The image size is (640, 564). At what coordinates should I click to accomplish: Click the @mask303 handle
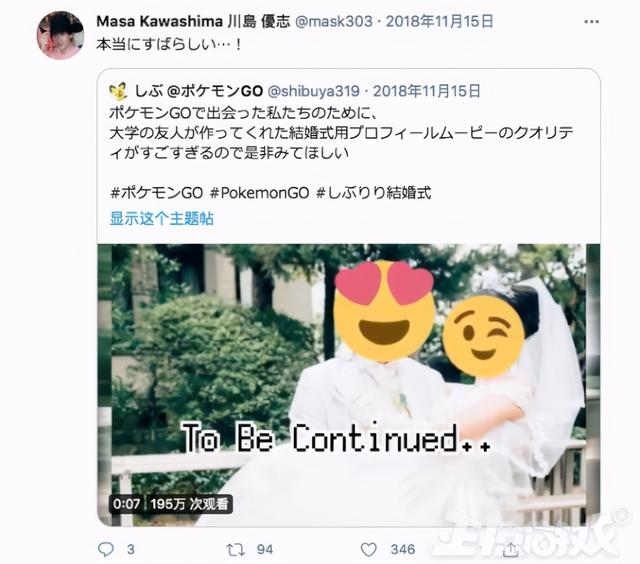coord(333,21)
